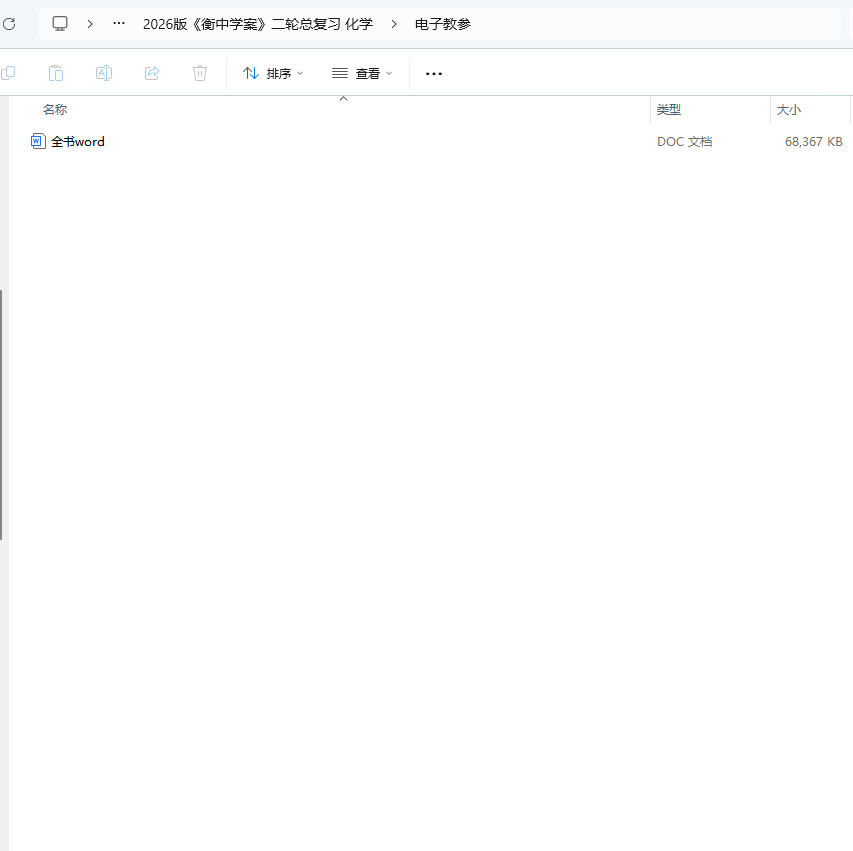Go to 2026版《衡中学案》二轮总复习 化学 folder in breadcrumb
The height and width of the screenshot is (851, 853).
(x=257, y=23)
